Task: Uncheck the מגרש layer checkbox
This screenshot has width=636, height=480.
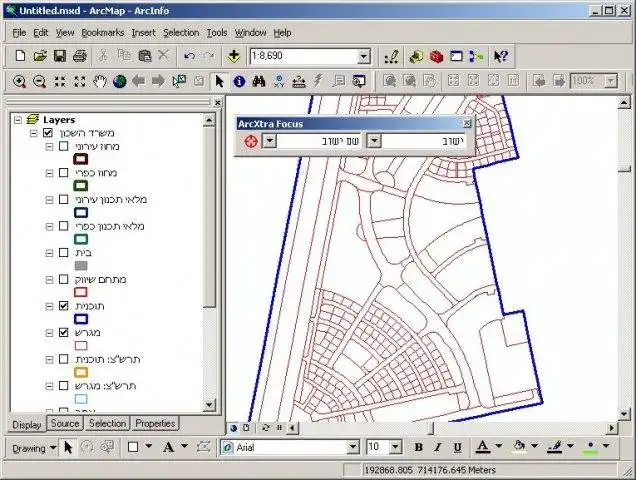Action: coord(64,332)
